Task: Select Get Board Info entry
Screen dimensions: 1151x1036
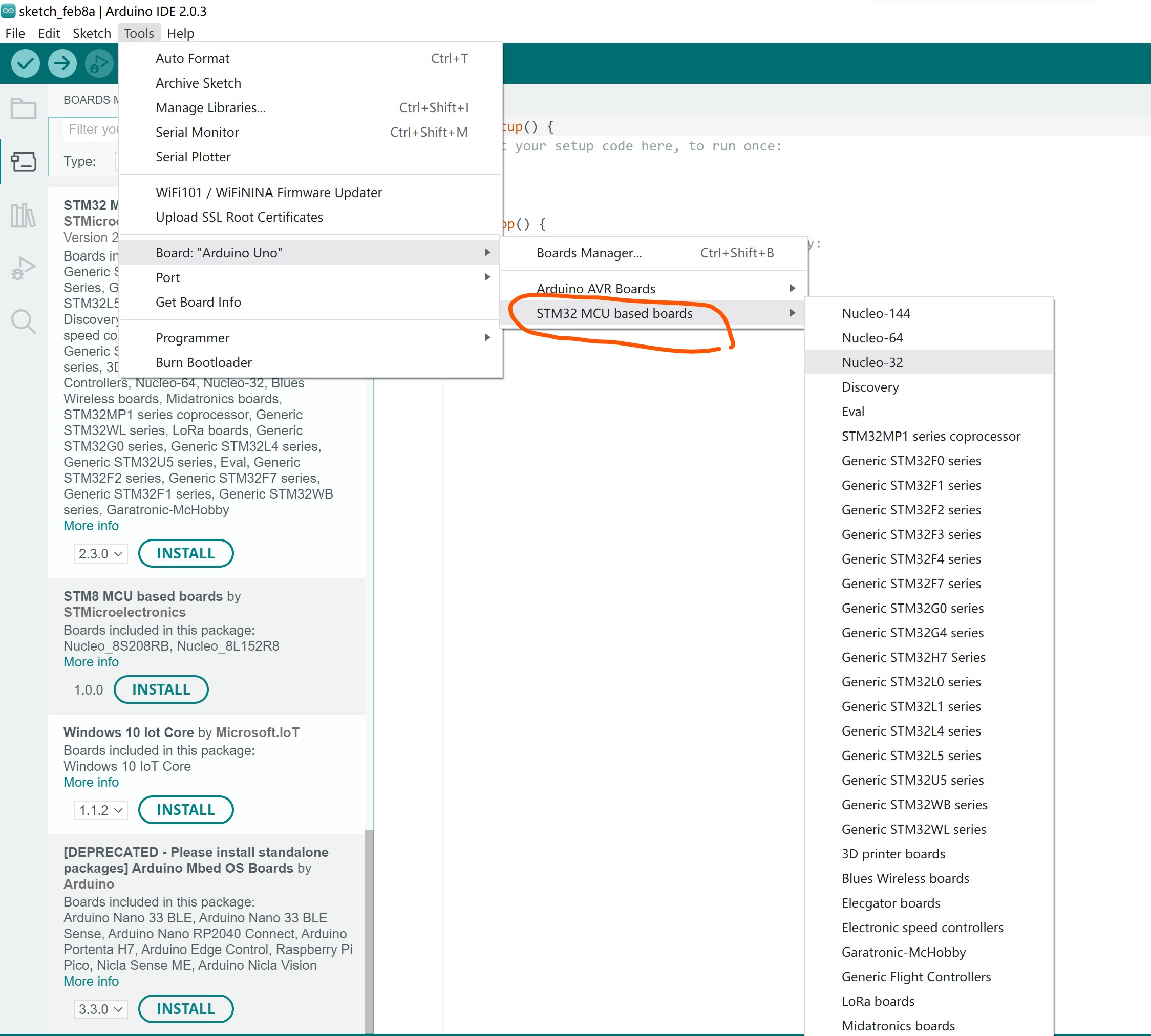Action: (311, 301)
